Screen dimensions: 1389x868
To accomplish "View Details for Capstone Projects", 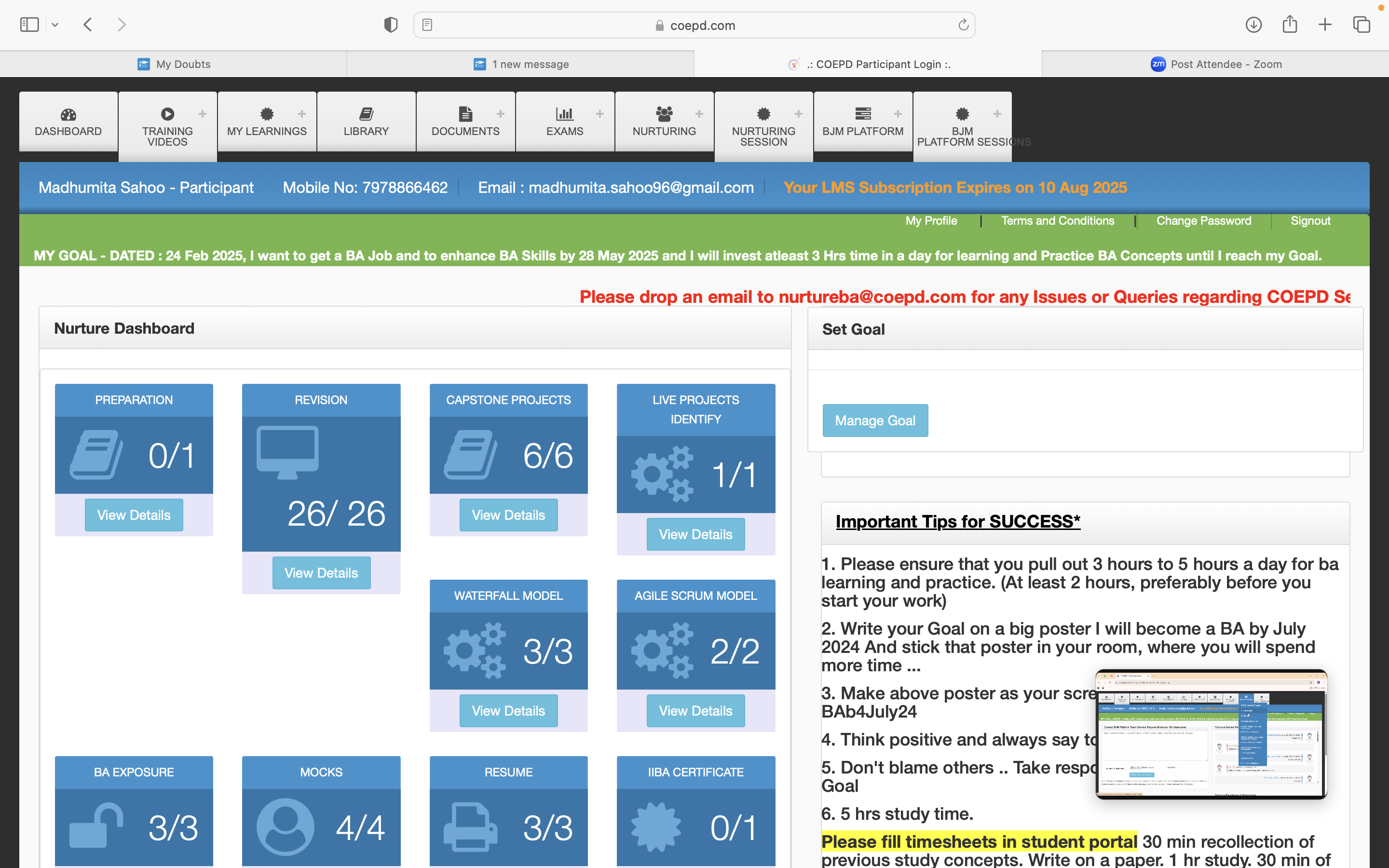I will pos(508,515).
